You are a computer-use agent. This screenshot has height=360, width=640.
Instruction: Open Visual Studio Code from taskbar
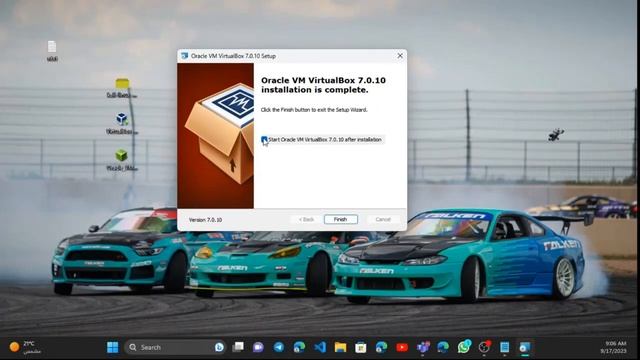pyautogui.click(x=320, y=347)
